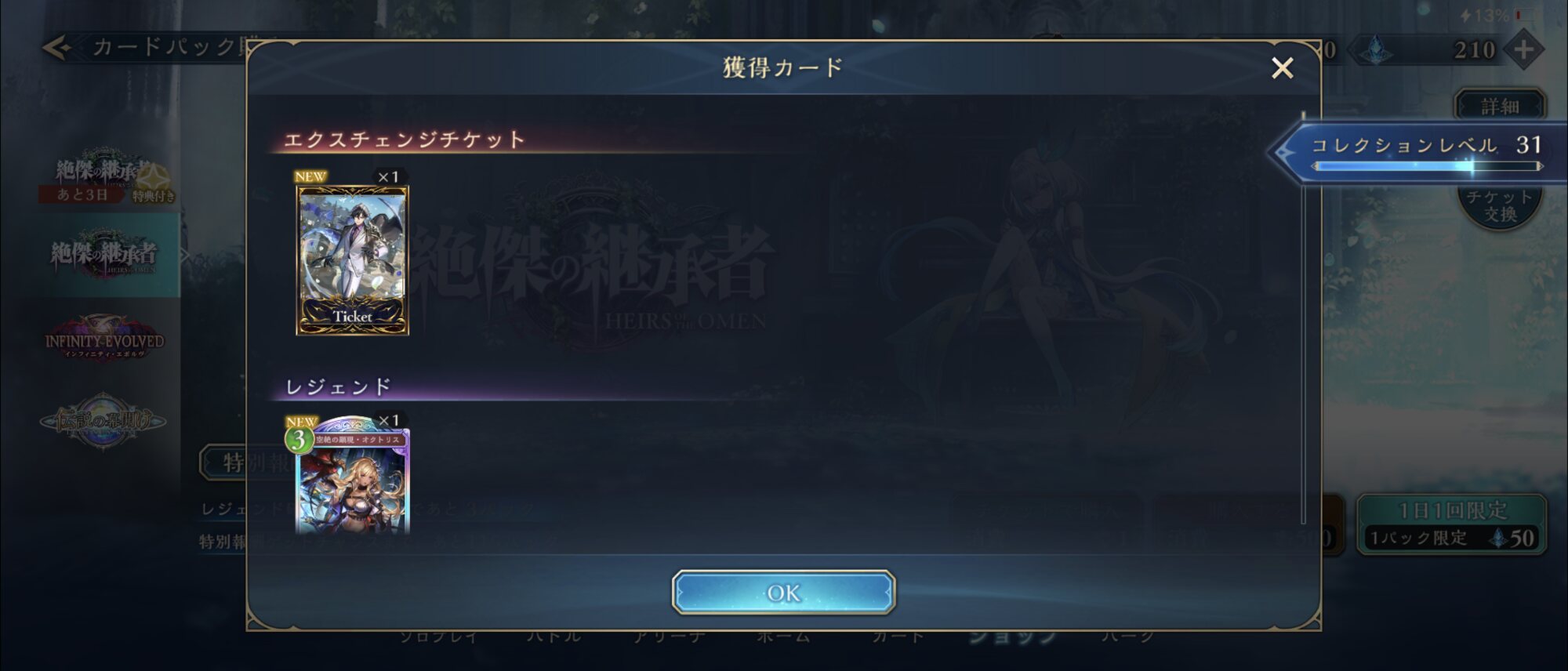This screenshot has width=1568, height=671.
Task: Buy the 1日1回限定 one-pack offer
Action: tap(1452, 524)
